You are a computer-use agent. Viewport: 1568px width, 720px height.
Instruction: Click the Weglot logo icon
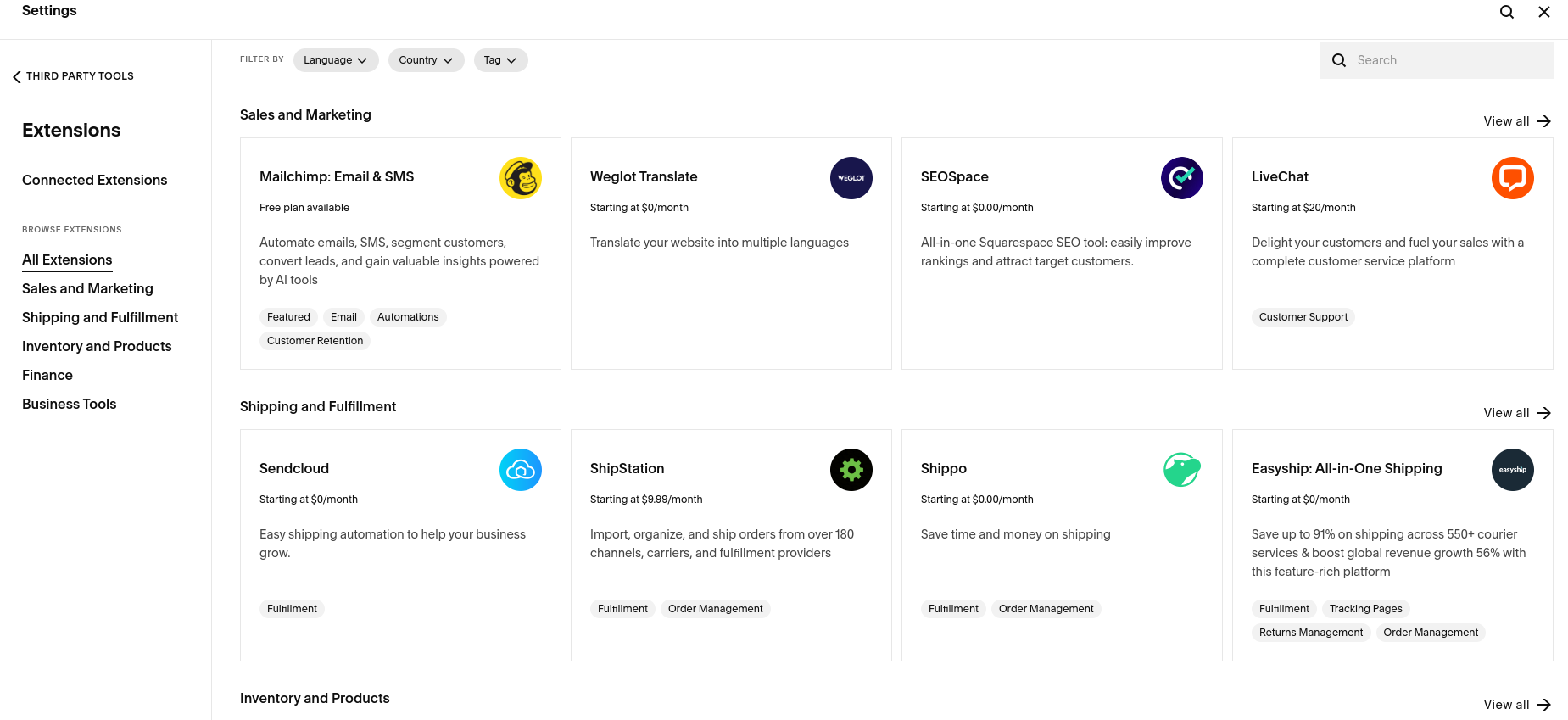851,178
